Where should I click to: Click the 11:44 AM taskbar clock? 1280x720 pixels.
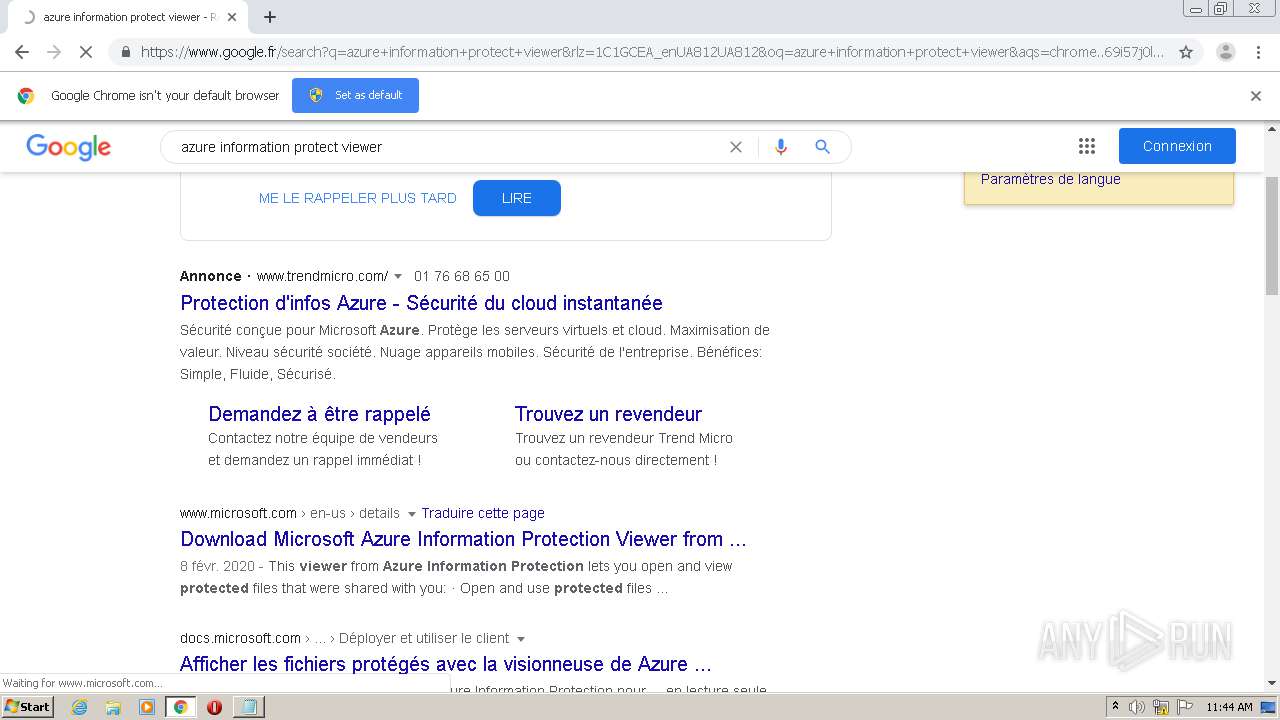(1229, 707)
